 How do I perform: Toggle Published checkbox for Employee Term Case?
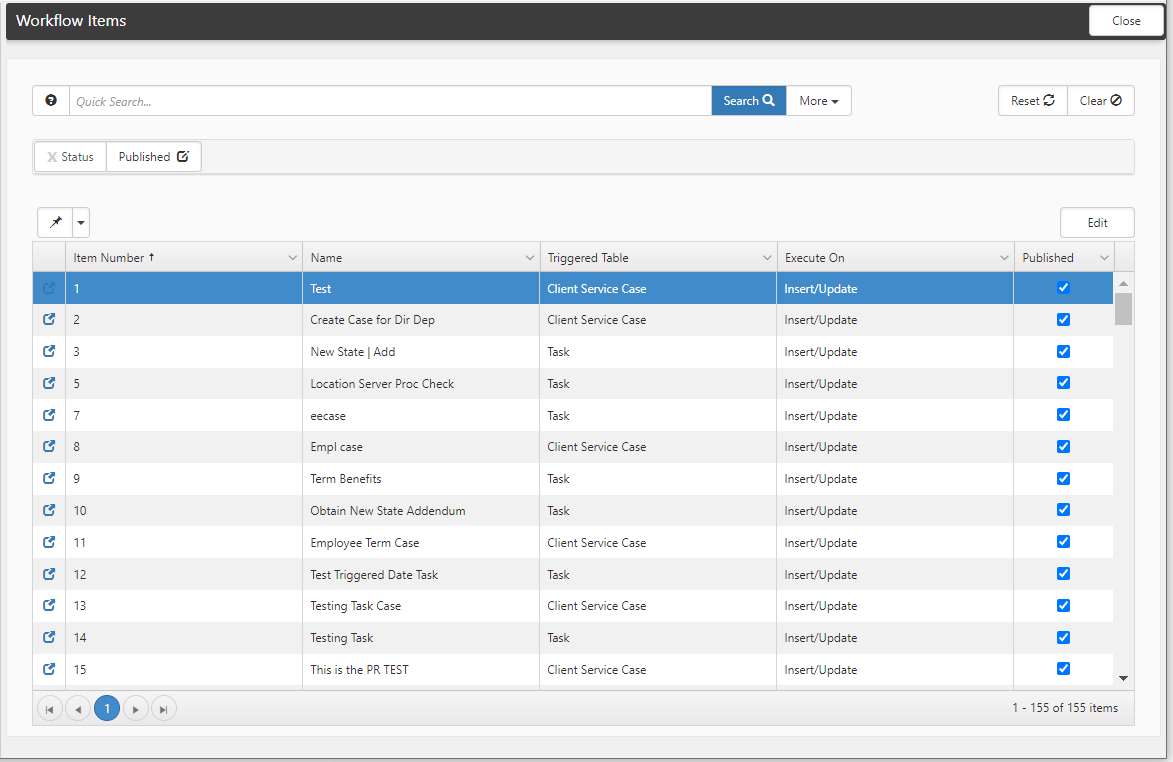1063,542
